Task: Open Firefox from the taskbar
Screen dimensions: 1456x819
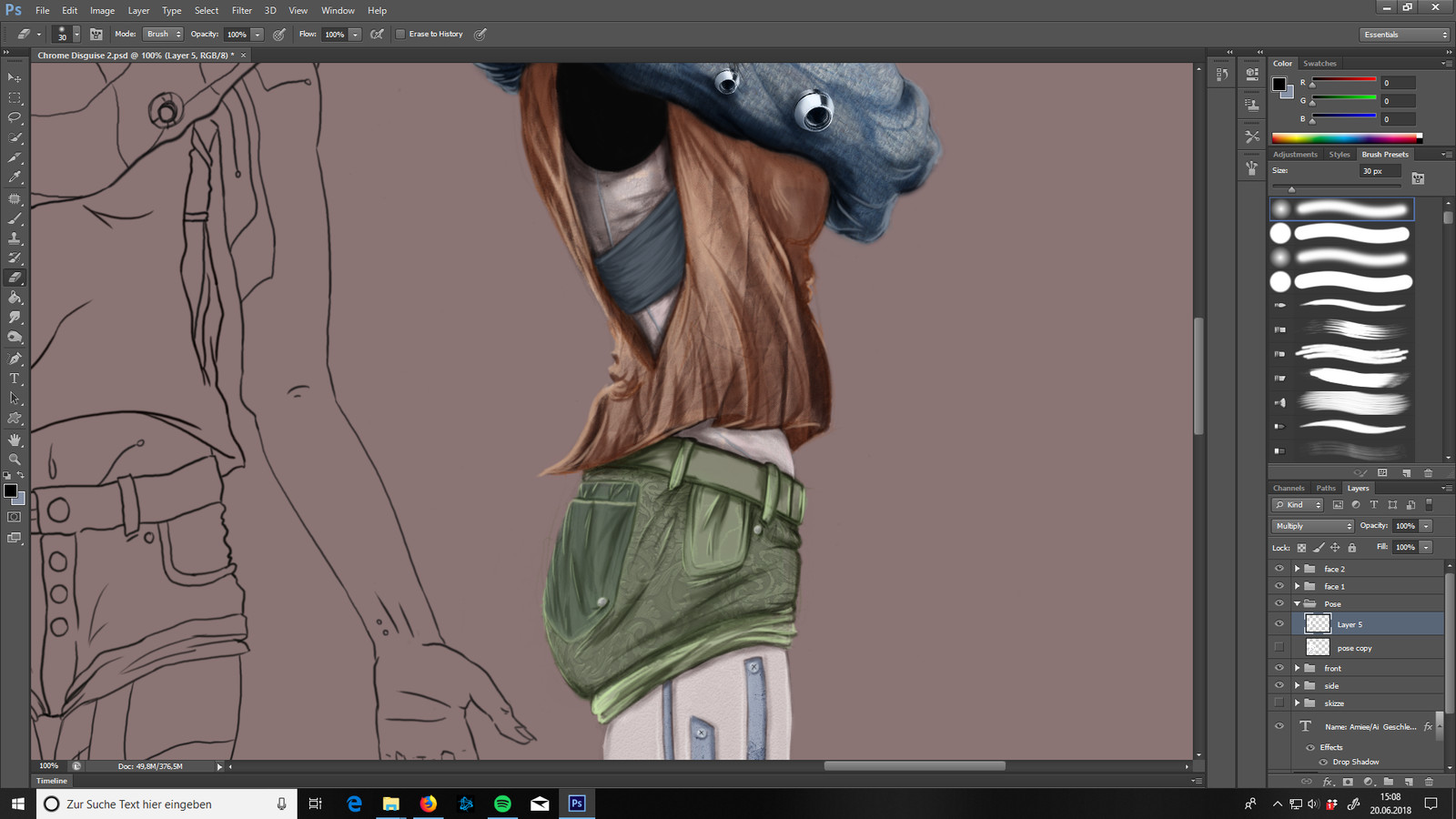Action: coord(428,804)
